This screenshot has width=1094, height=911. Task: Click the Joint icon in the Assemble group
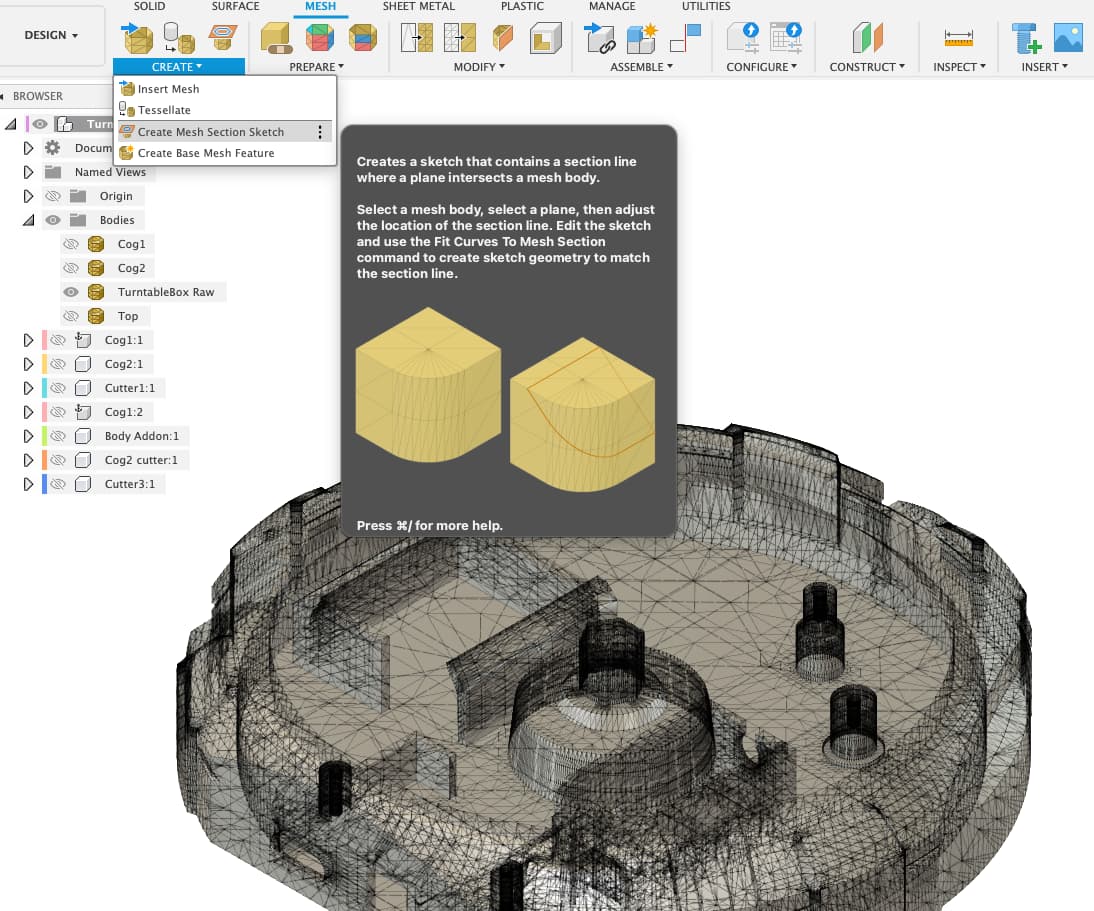tap(600, 38)
